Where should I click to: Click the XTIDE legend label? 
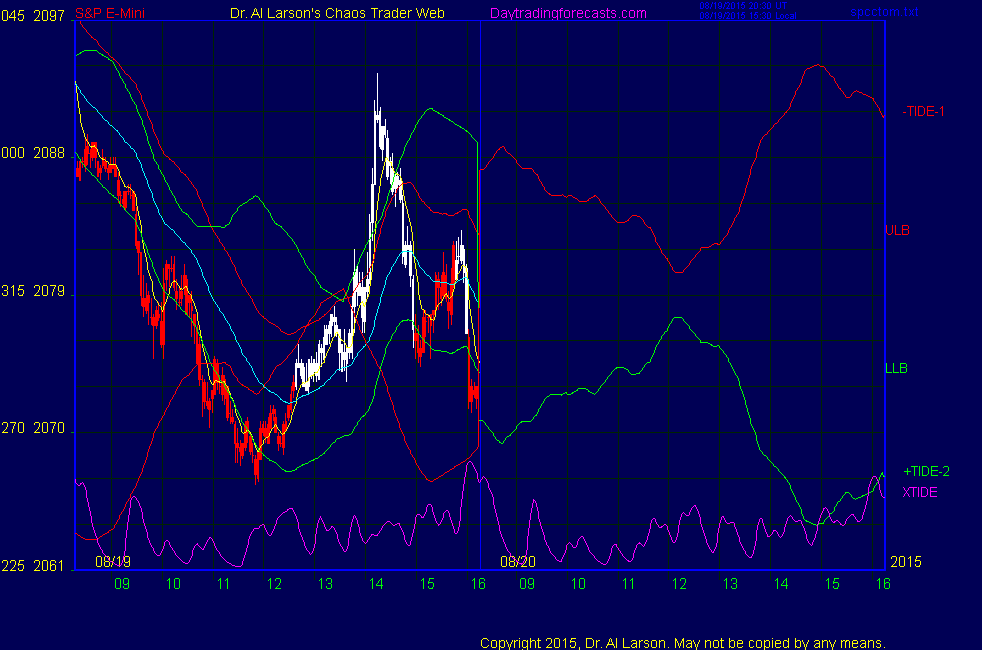coord(920,492)
